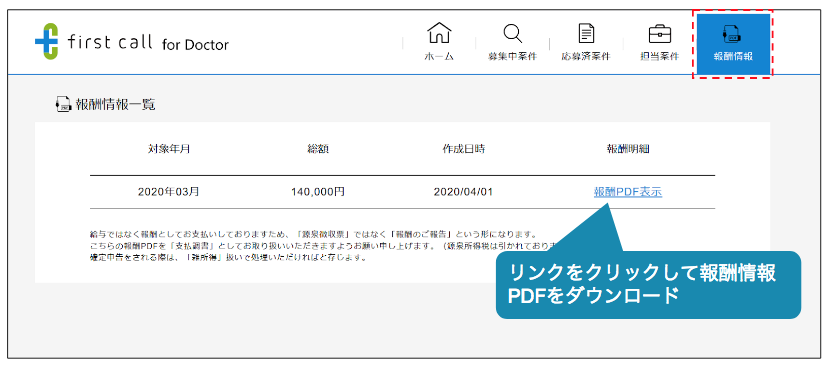Viewport: 829px width, 367px height.
Task: Select the 2020/04/01 date cell
Action: (463, 192)
